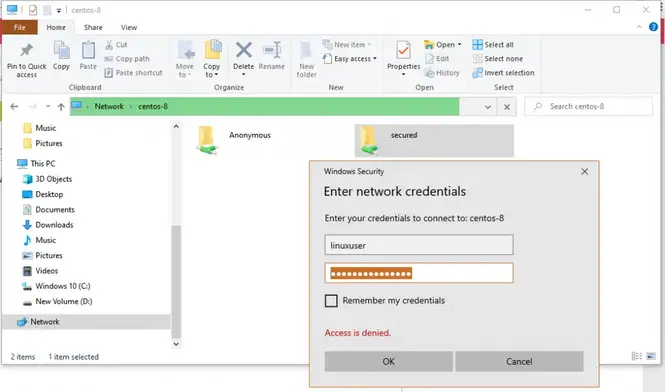Click navigation pane scroll up arrow
This screenshot has height=392, width=665.
tap(176, 126)
